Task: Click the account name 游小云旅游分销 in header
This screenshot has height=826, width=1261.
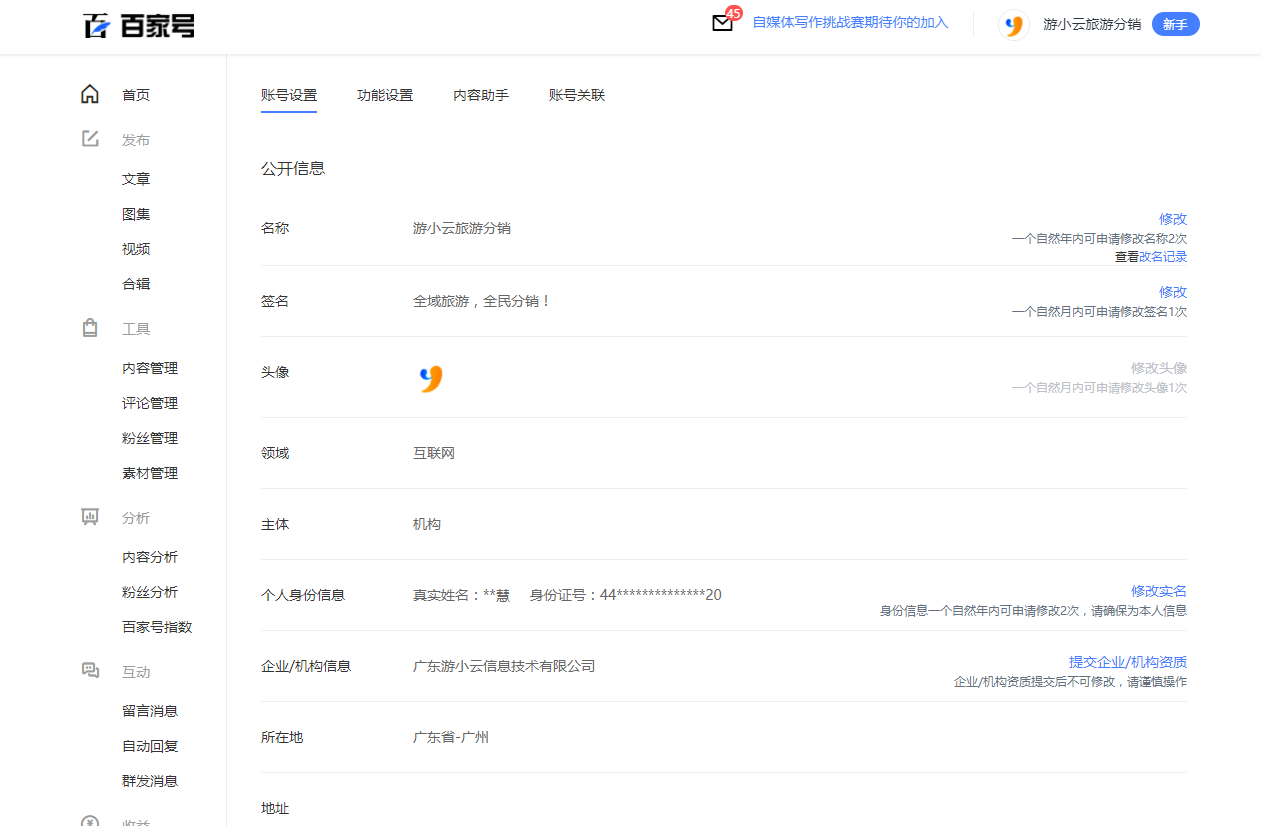Action: click(1092, 25)
